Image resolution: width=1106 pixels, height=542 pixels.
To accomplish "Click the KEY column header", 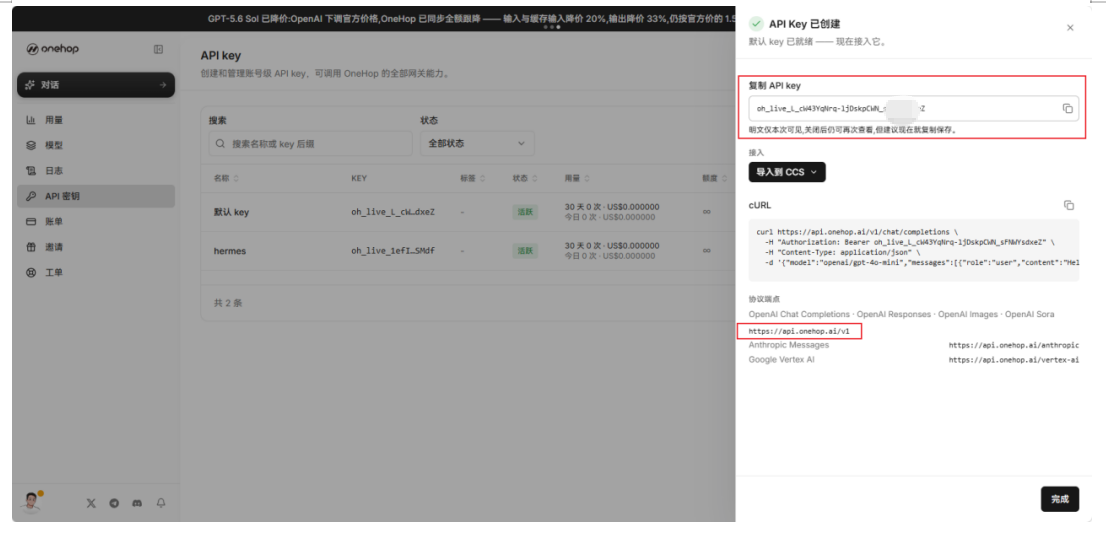I will 359,179.
